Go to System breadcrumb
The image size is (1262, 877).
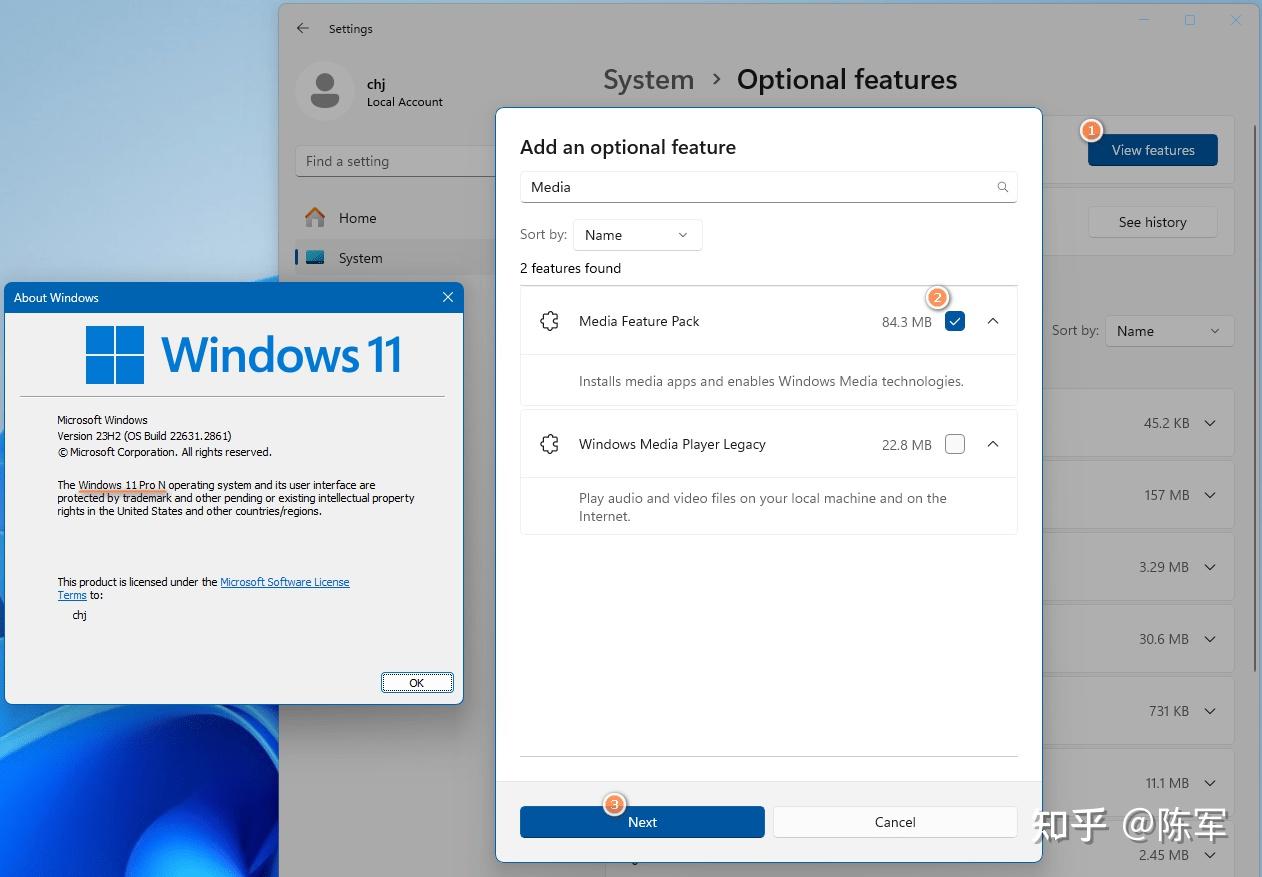click(648, 80)
